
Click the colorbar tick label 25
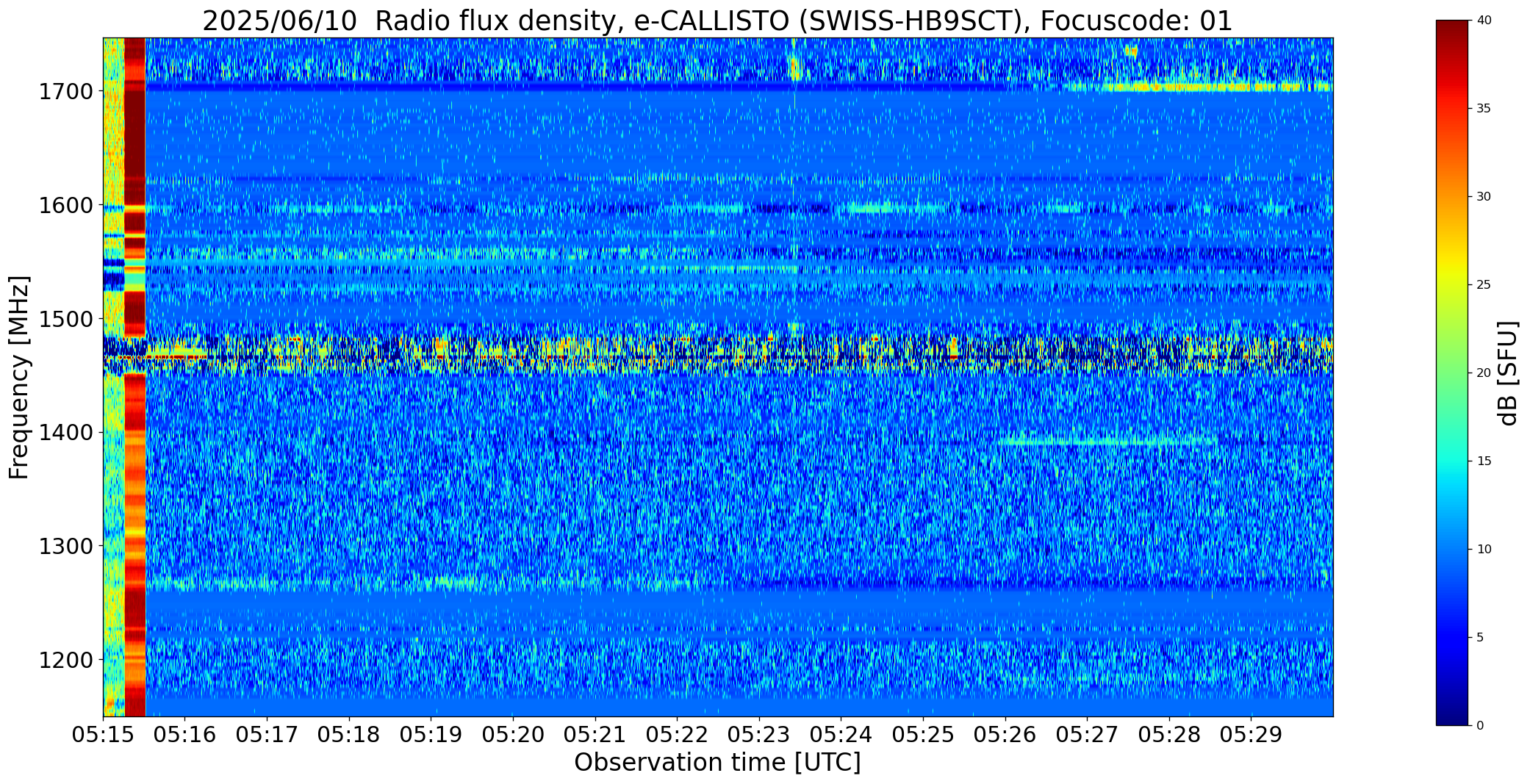tap(1484, 285)
